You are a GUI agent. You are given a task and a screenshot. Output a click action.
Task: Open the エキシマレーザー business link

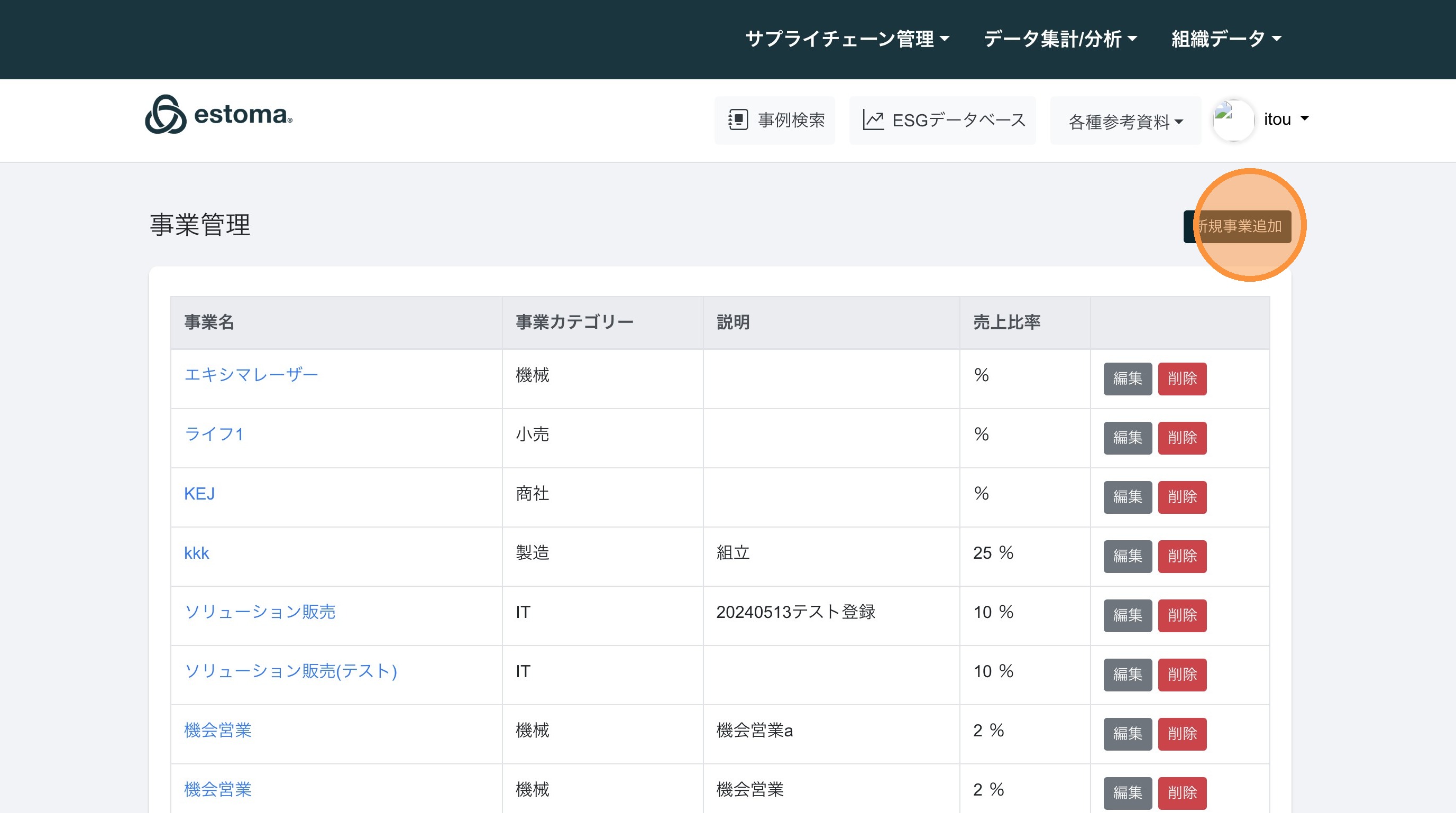coord(251,375)
